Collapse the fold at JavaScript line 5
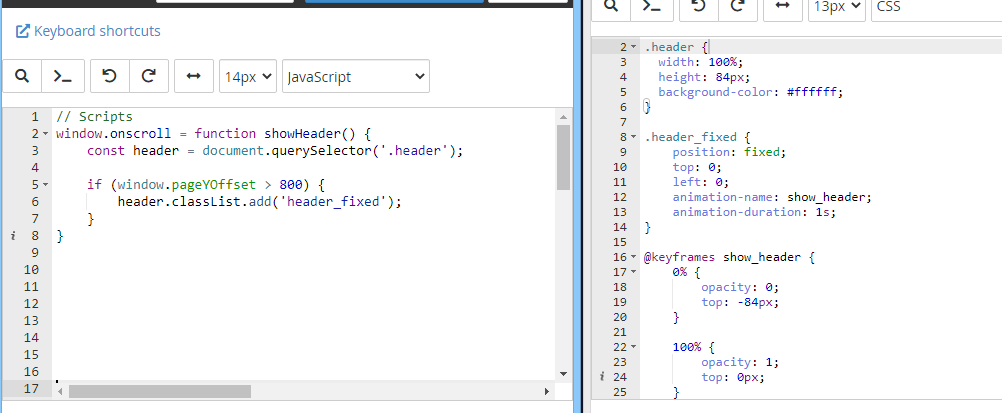 pos(45,185)
